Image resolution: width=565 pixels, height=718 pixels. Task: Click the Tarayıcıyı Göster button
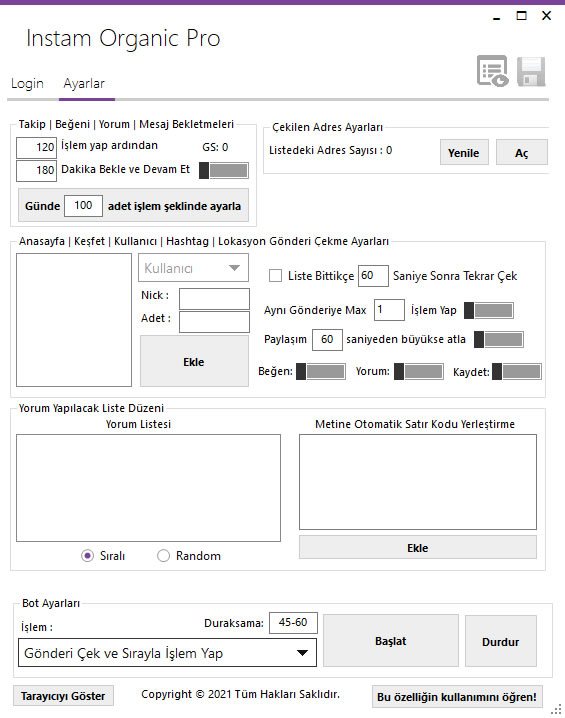click(63, 696)
